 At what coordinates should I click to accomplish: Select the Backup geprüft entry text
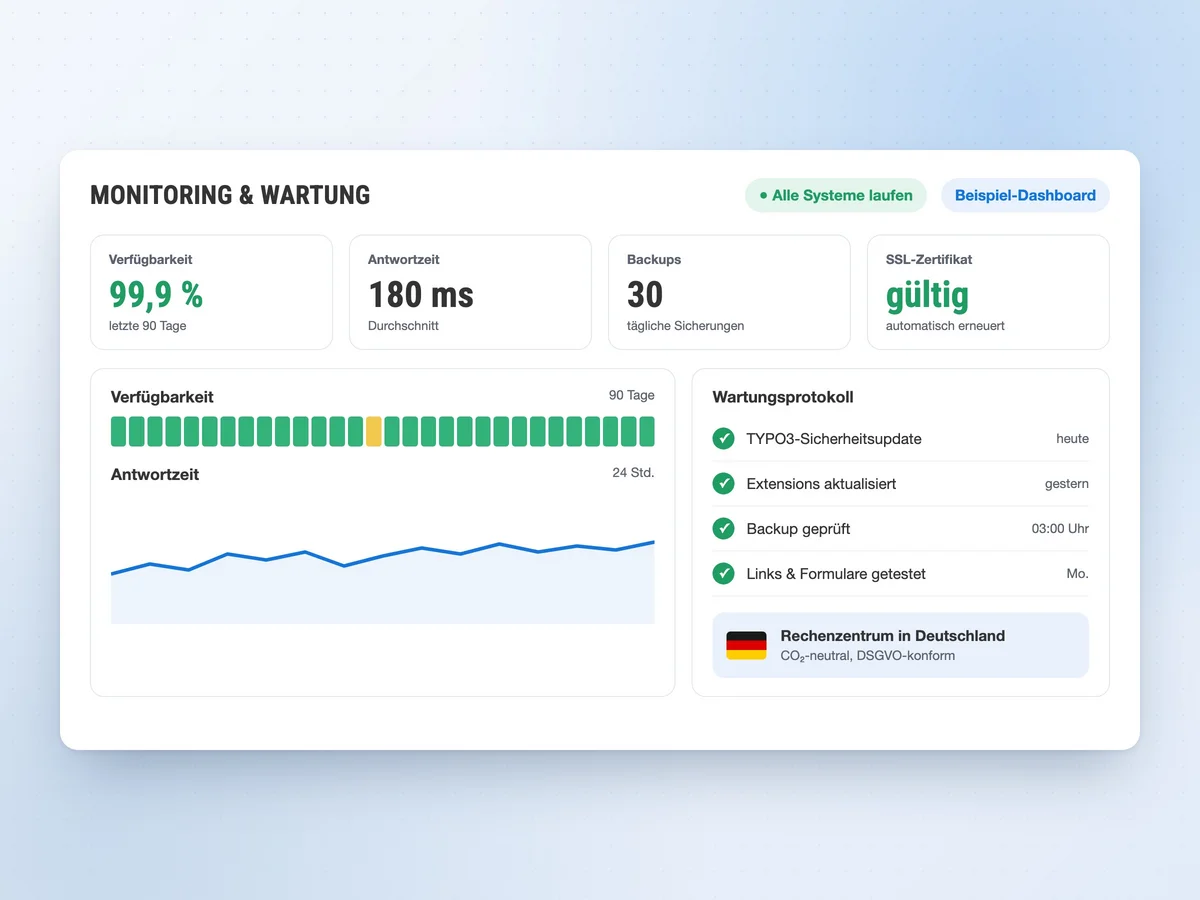798,529
